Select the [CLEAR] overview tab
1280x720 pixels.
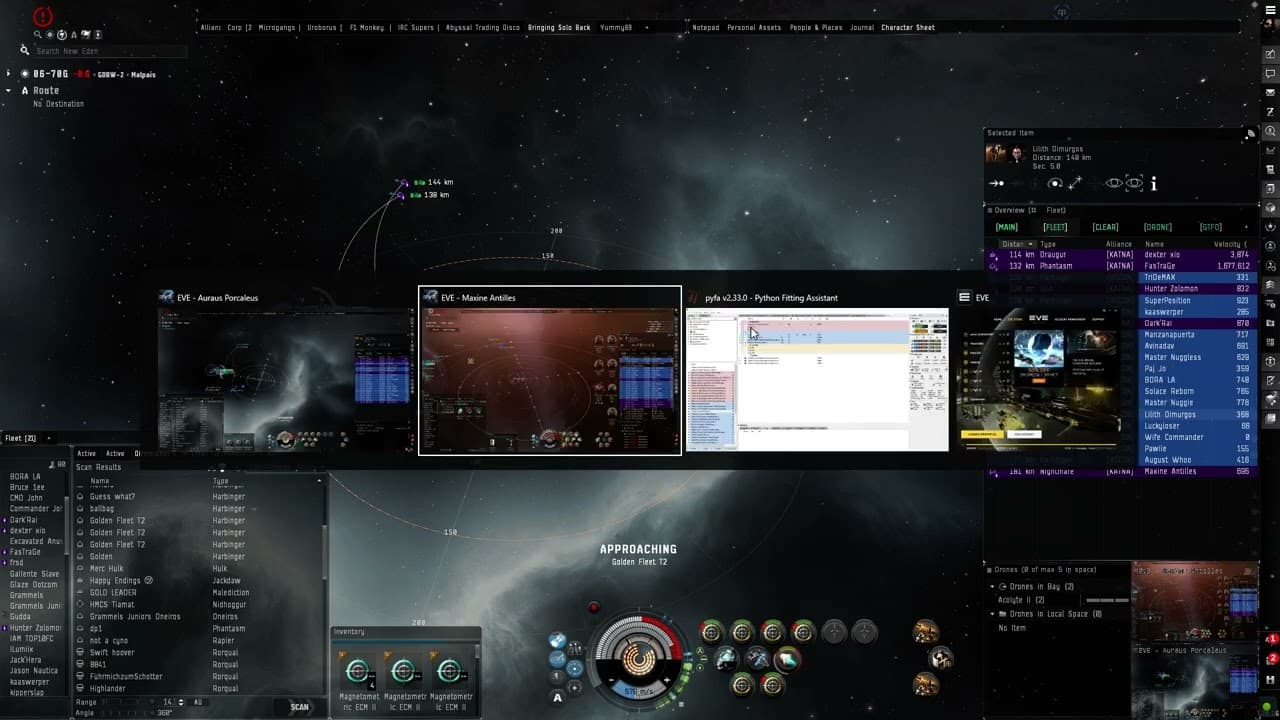coord(1105,227)
